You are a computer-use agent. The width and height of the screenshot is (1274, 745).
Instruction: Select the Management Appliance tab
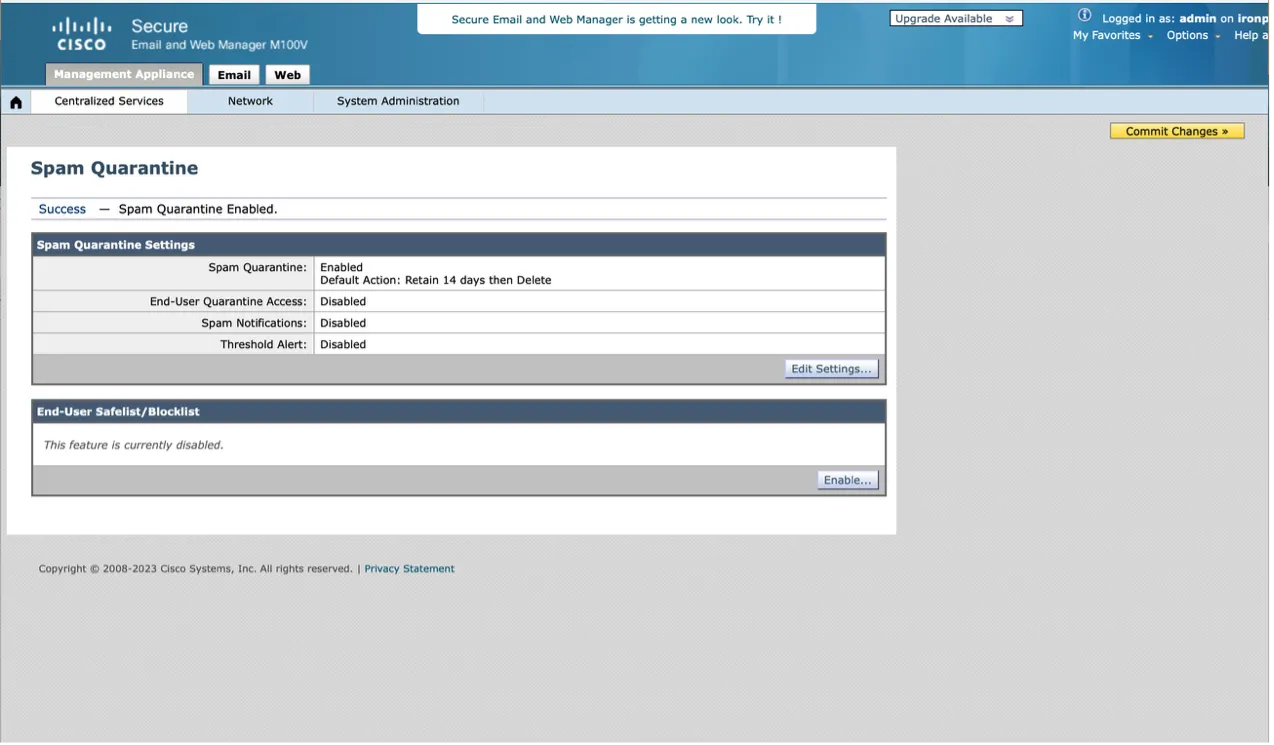point(124,75)
